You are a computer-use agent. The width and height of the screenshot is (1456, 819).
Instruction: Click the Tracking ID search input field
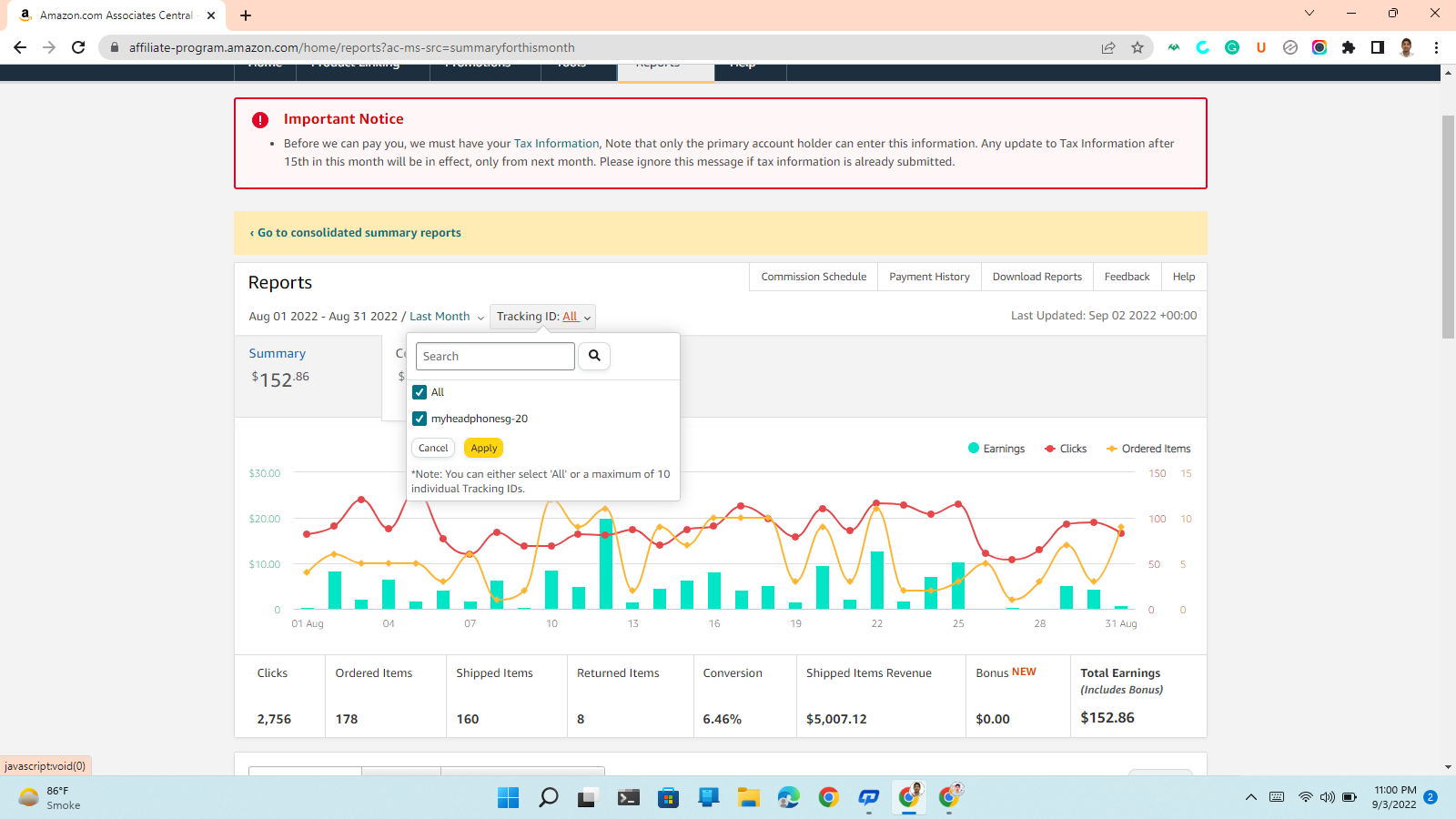click(495, 356)
